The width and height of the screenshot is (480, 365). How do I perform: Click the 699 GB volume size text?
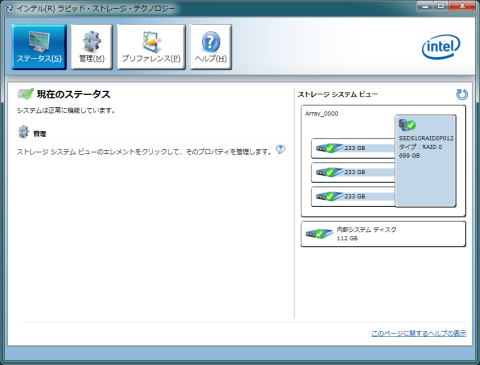coord(409,156)
